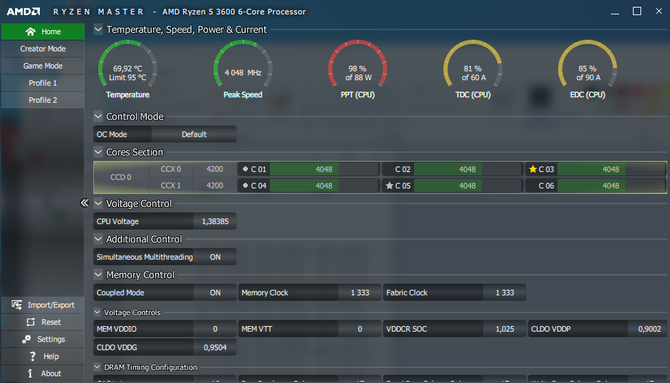Viewport: 670px width, 383px height.
Task: Click the Home house icon
Action: [30, 32]
